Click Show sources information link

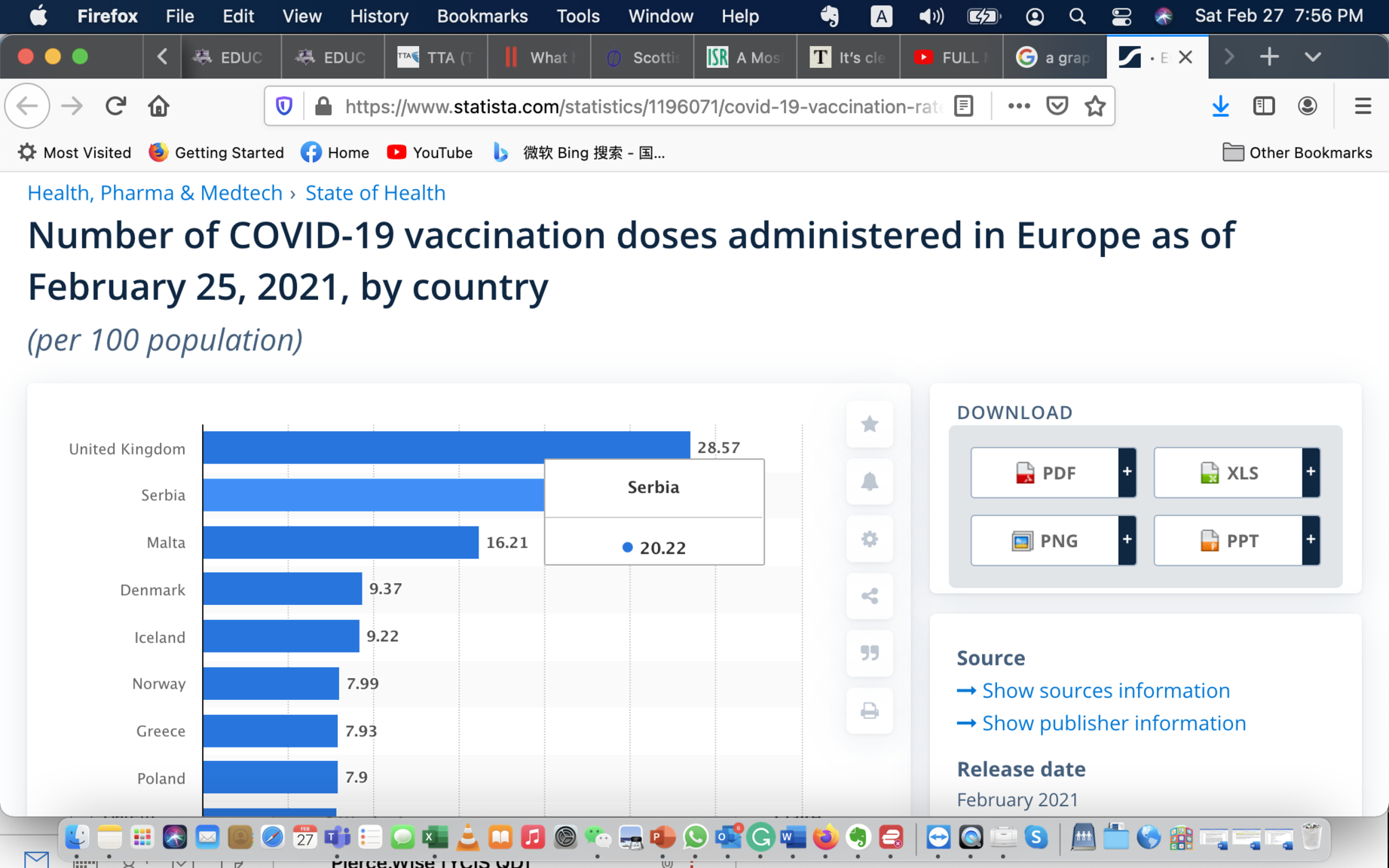[1105, 690]
